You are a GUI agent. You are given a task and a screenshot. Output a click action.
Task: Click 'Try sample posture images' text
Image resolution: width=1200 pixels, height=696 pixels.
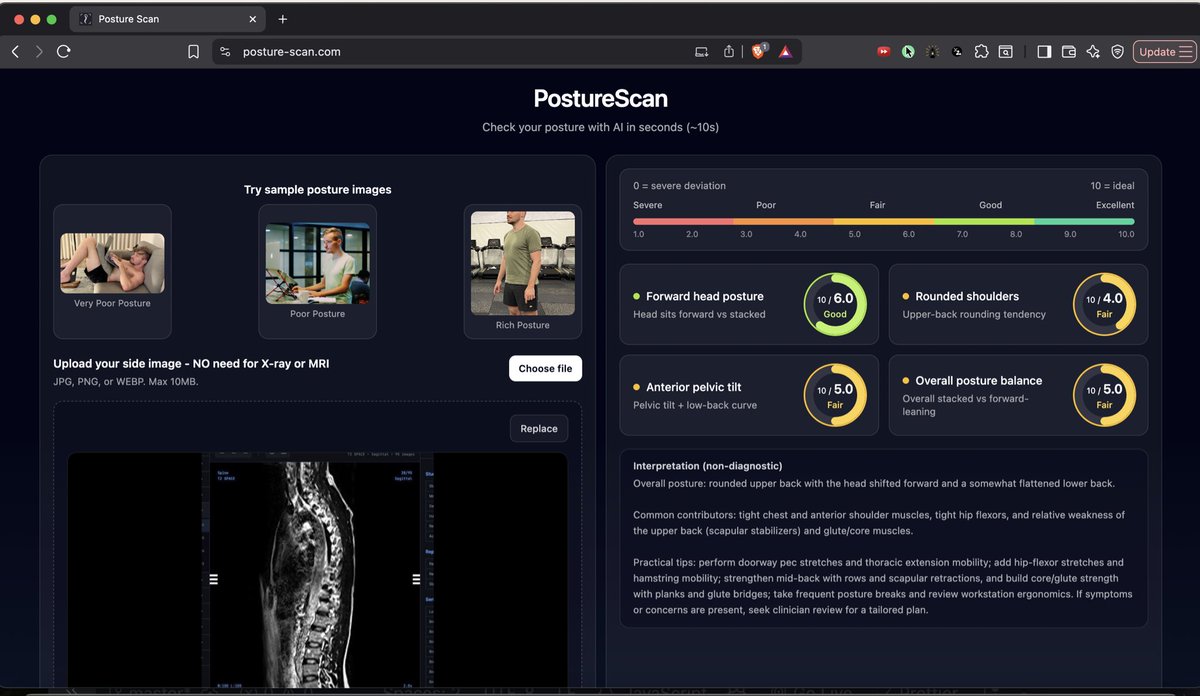click(x=318, y=189)
